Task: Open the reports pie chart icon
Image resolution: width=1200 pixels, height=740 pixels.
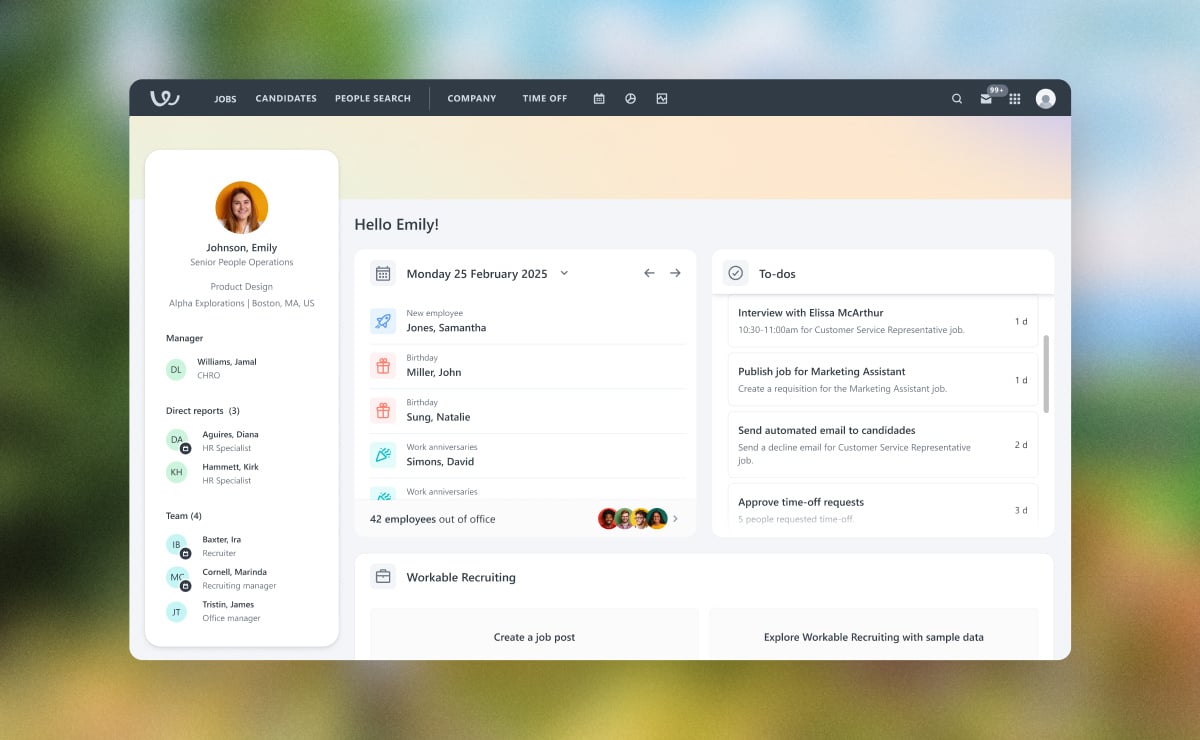Action: point(630,98)
